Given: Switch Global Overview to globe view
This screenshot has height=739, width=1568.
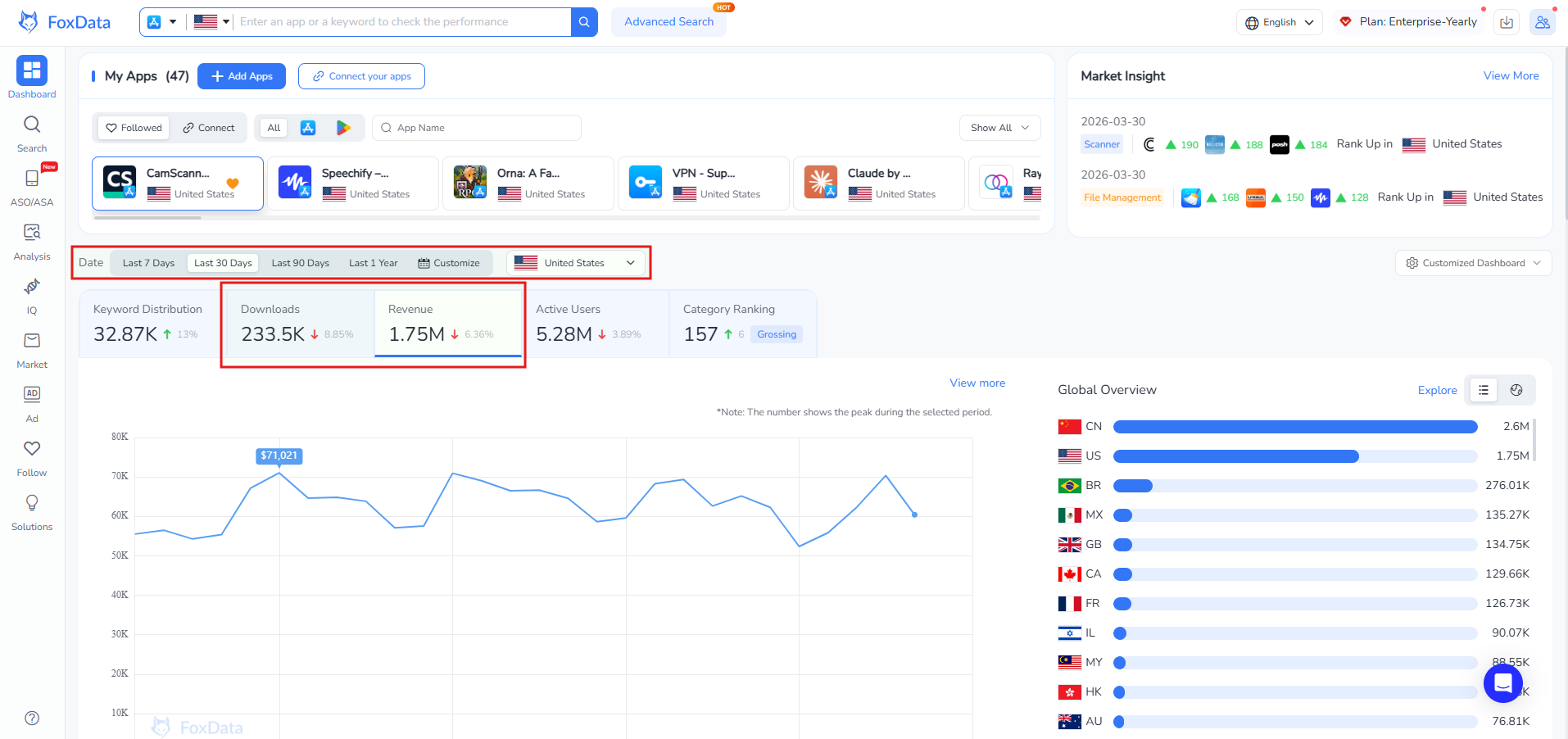Looking at the screenshot, I should (1516, 390).
